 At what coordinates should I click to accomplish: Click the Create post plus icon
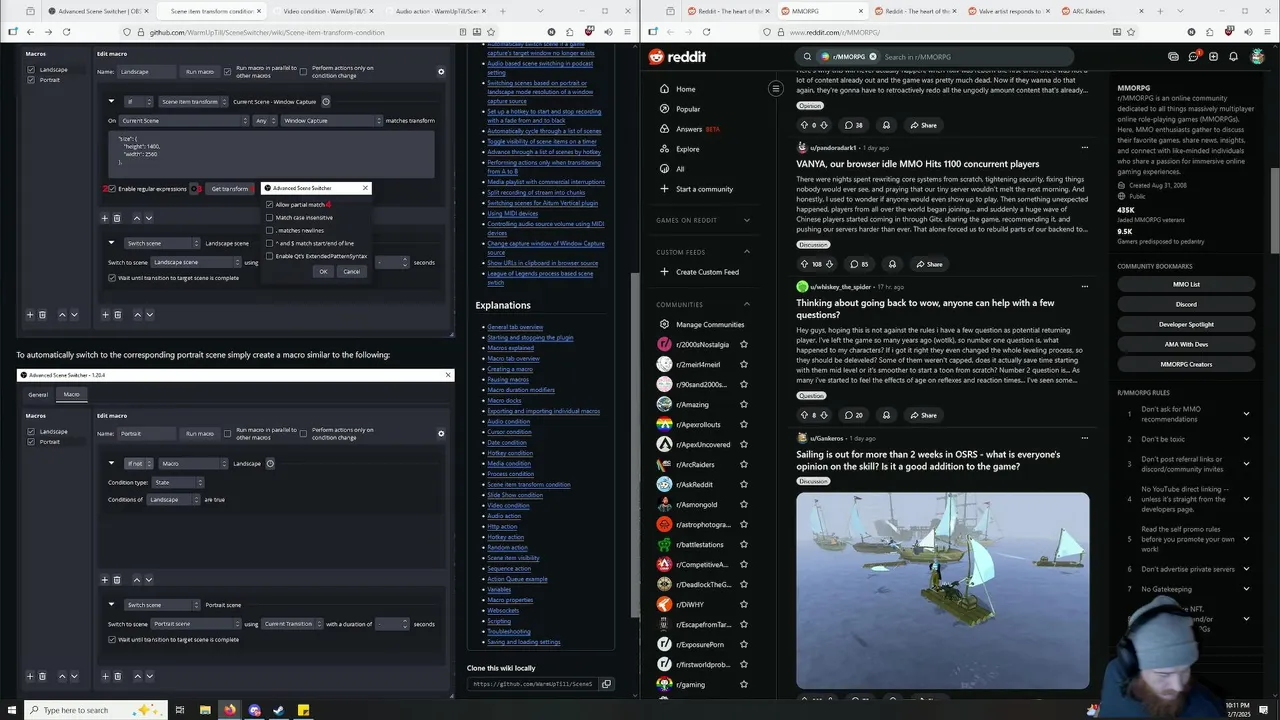point(1213,57)
